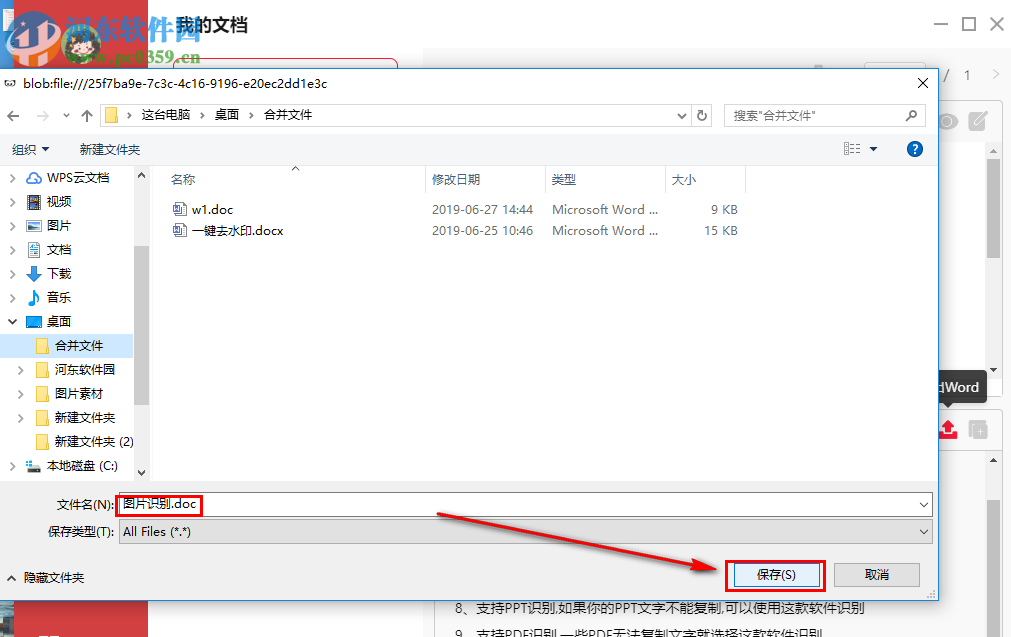This screenshot has height=637, width=1011.
Task: Open the help question mark icon
Action: pyautogui.click(x=915, y=148)
